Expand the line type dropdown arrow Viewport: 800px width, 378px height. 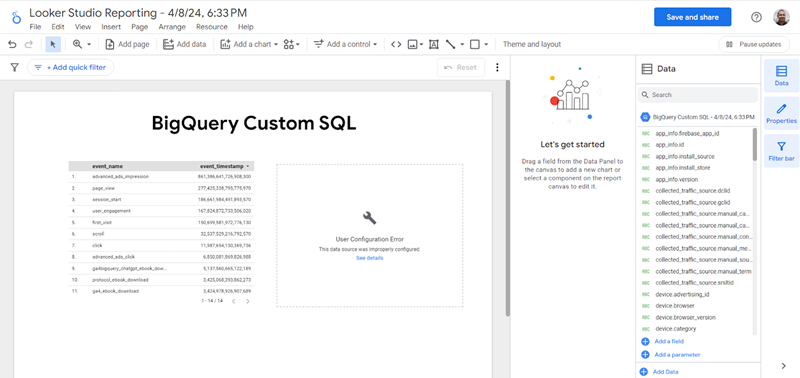(462, 44)
